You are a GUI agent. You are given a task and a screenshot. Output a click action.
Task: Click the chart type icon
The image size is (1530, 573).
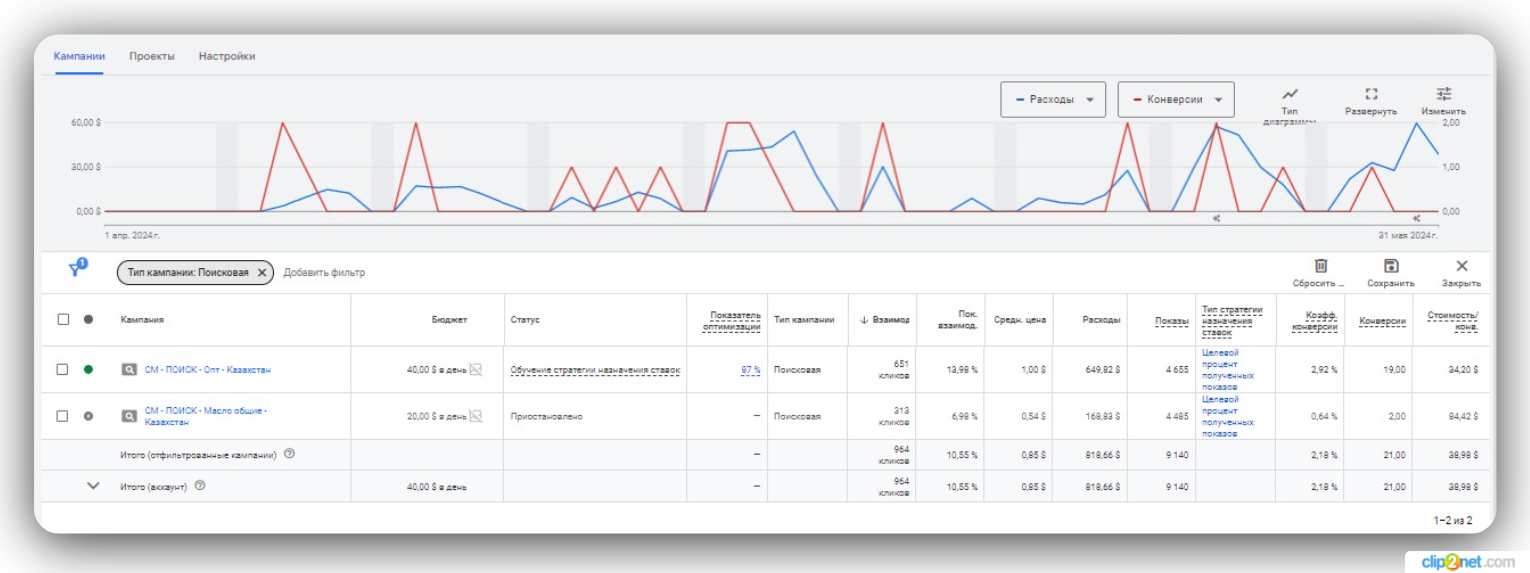(x=1289, y=95)
